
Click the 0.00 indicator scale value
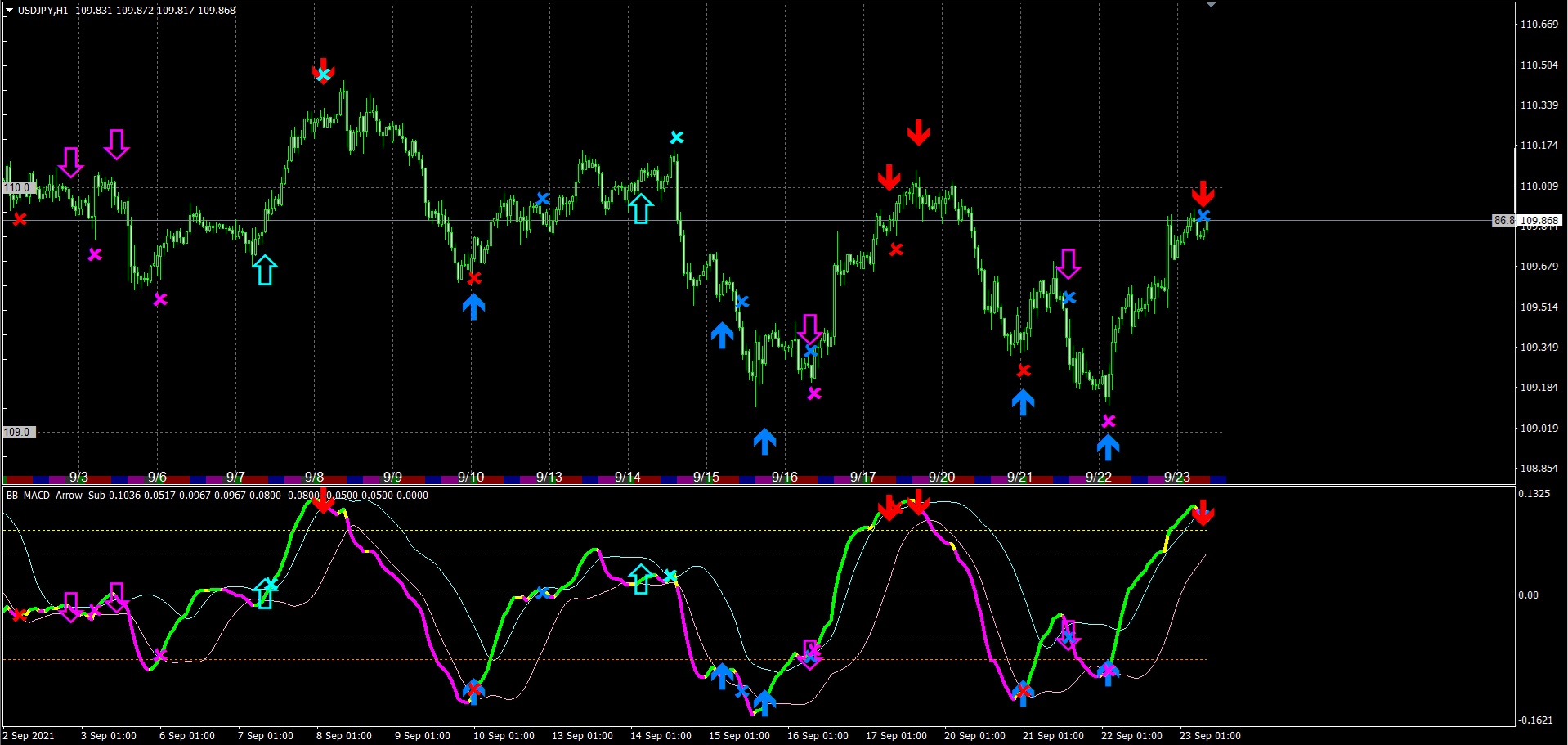tap(1529, 595)
